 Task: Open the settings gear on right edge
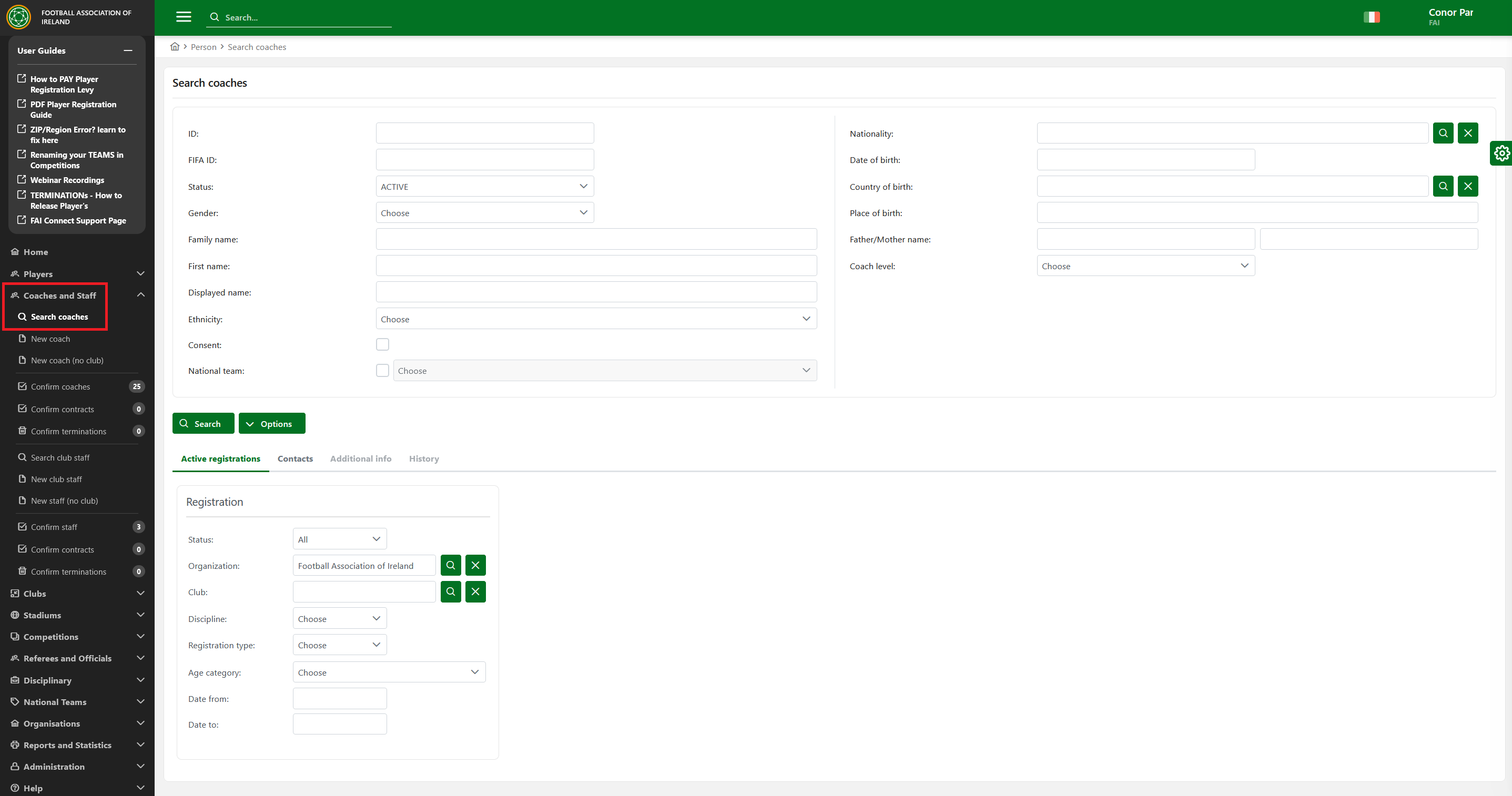coord(1501,154)
